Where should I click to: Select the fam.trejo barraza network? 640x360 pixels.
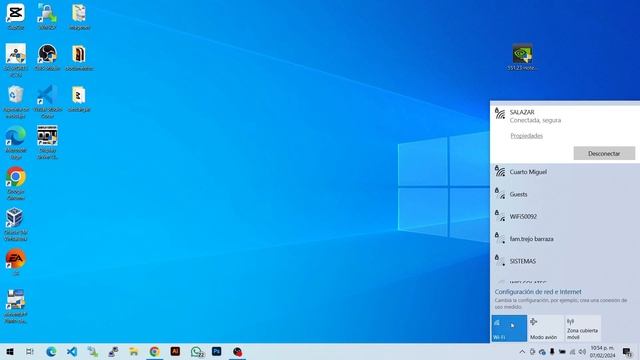565,239
